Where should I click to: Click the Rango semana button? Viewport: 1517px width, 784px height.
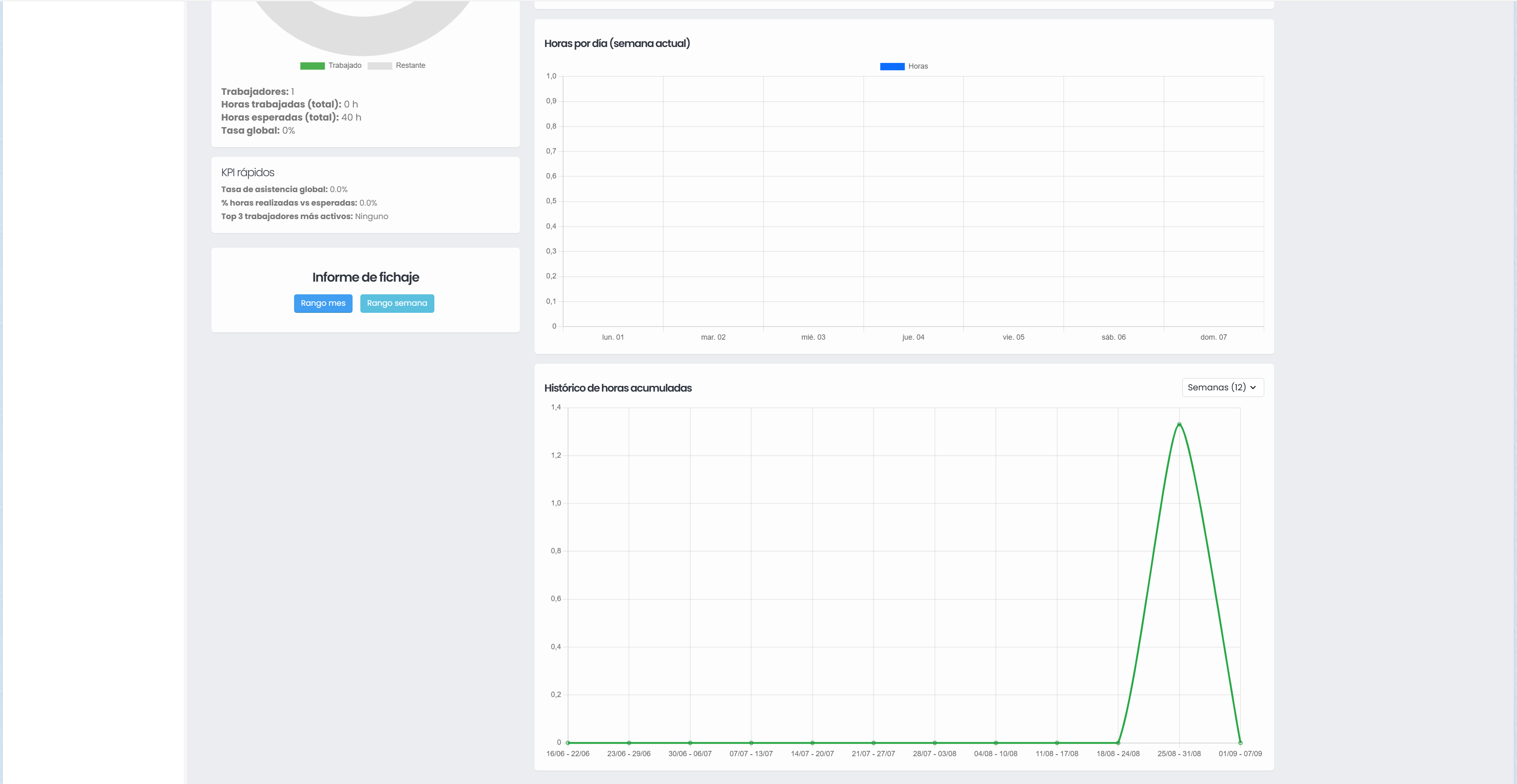click(x=397, y=303)
